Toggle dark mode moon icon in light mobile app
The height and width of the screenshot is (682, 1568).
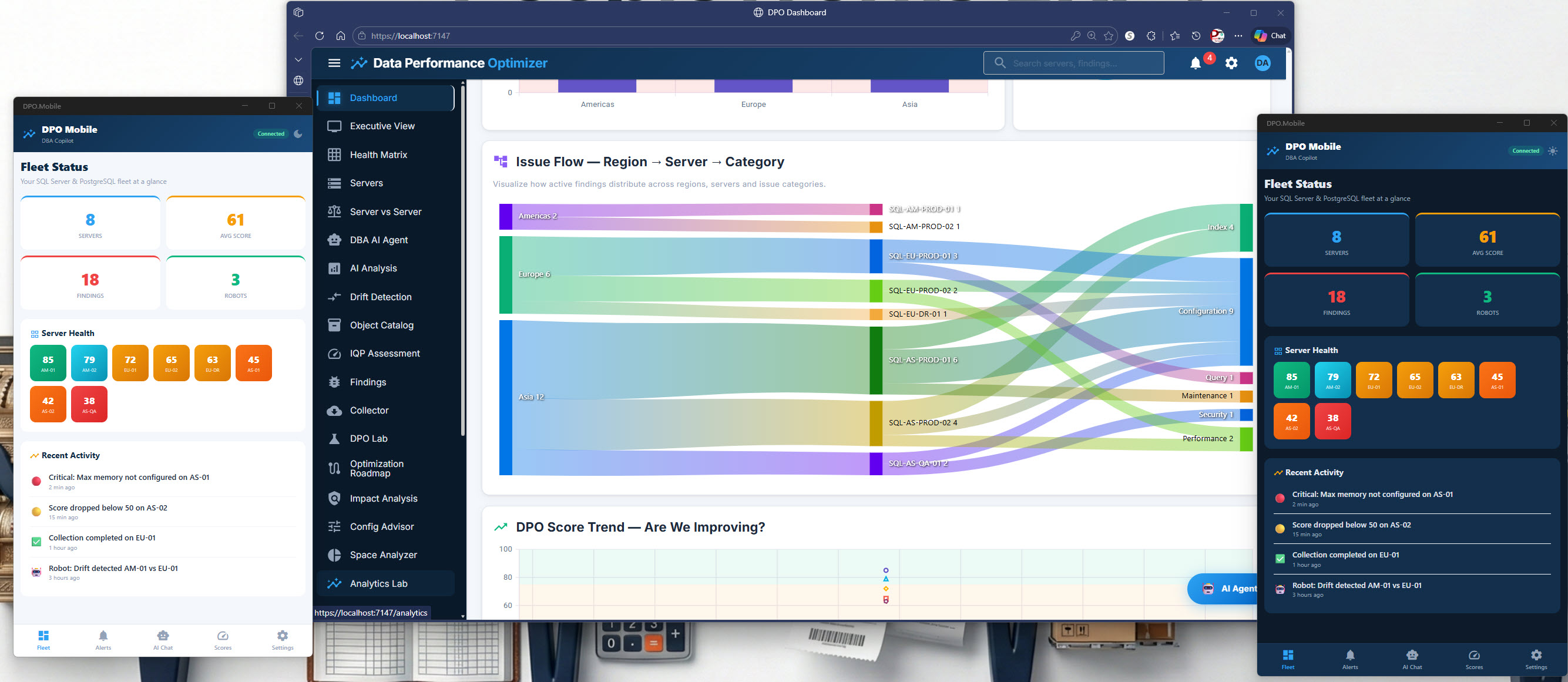point(298,134)
